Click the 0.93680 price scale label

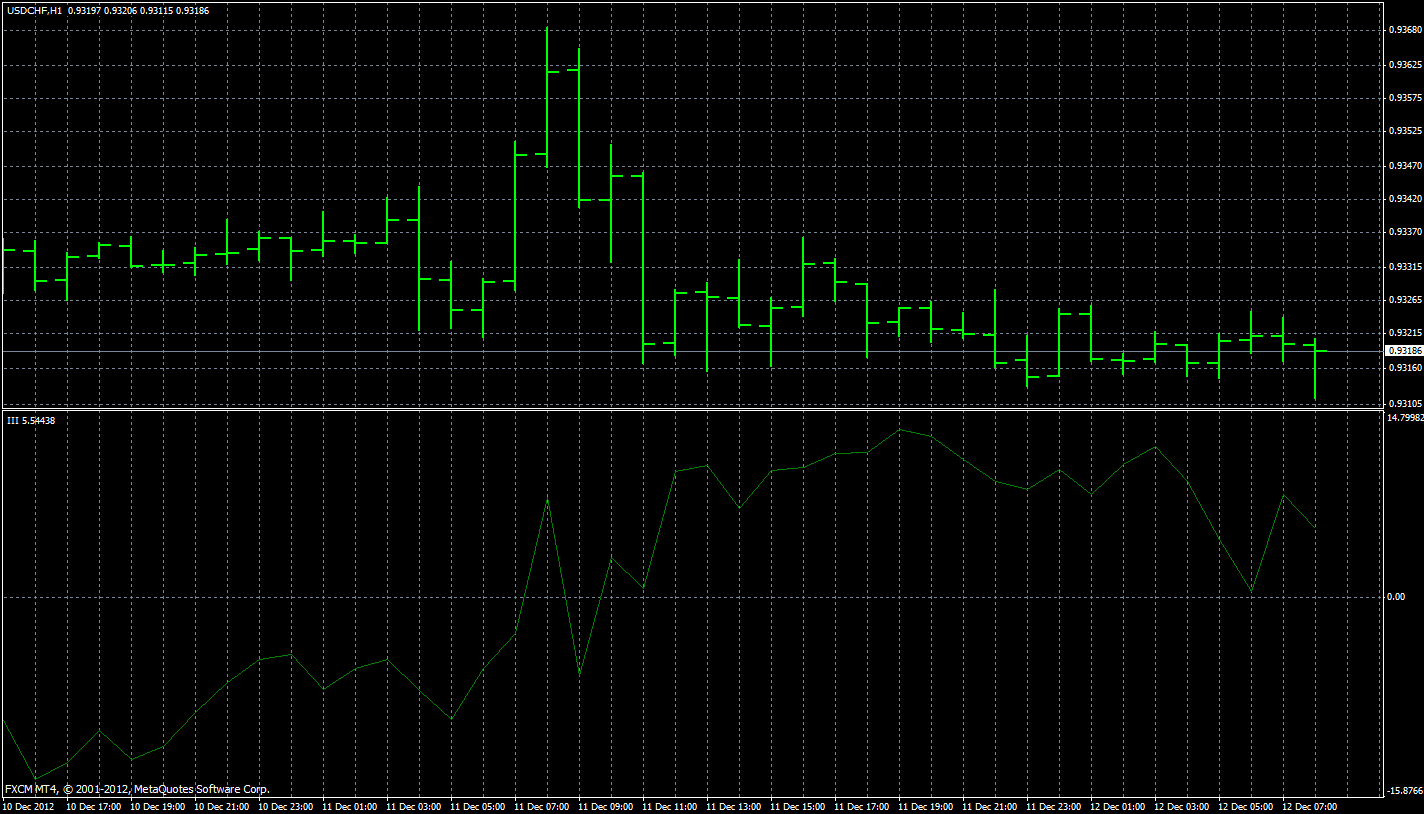pos(1405,30)
